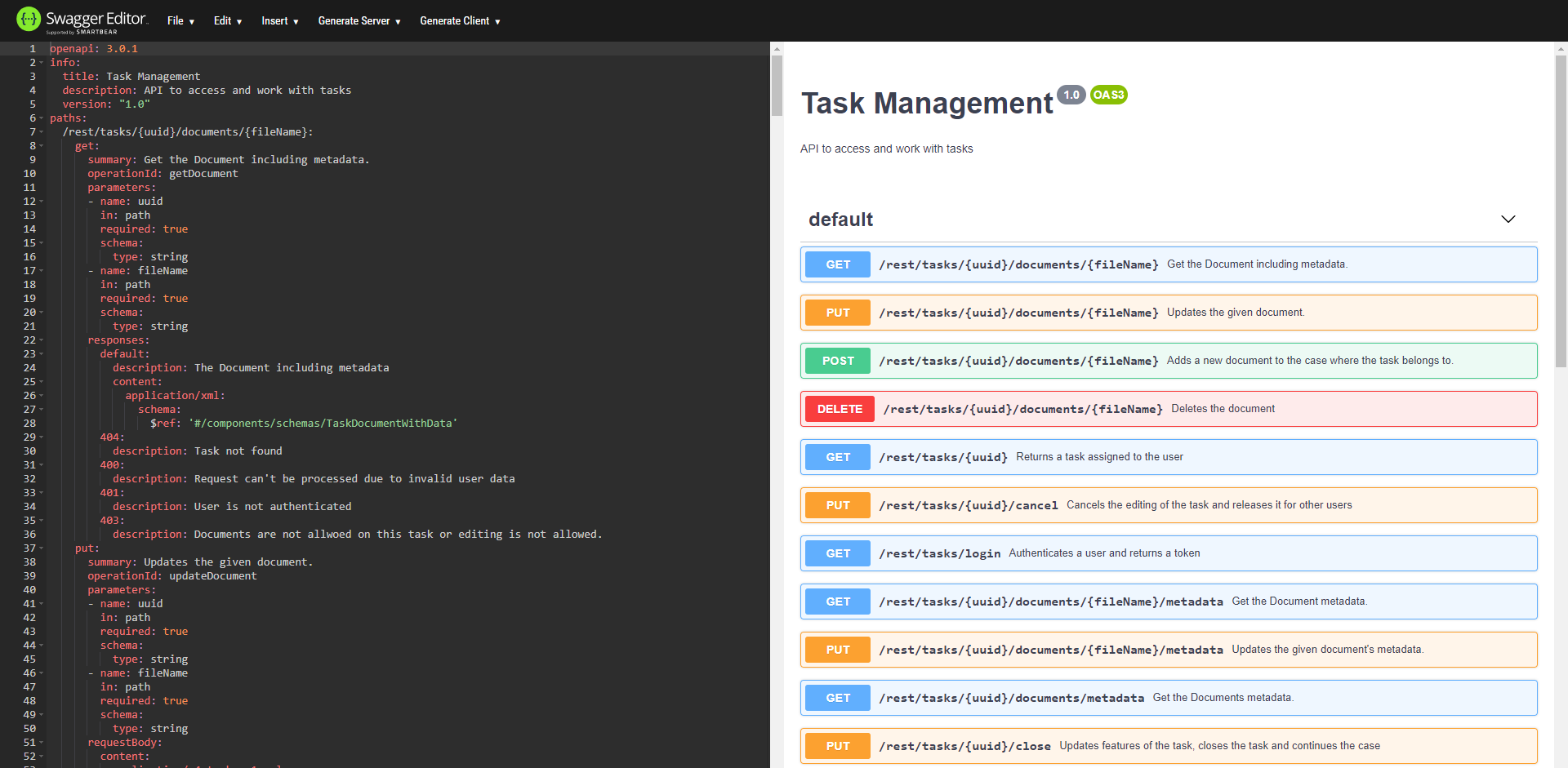This screenshot has width=1568, height=768.
Task: Click the red DELETE method badge
Action: [839, 408]
